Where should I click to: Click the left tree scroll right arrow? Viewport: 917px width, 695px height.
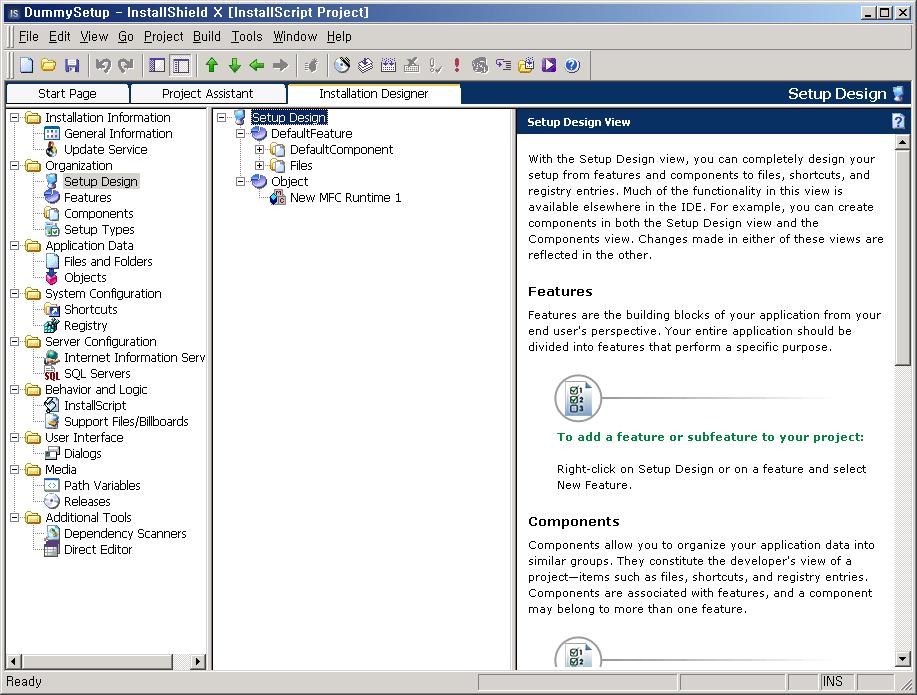[x=198, y=662]
